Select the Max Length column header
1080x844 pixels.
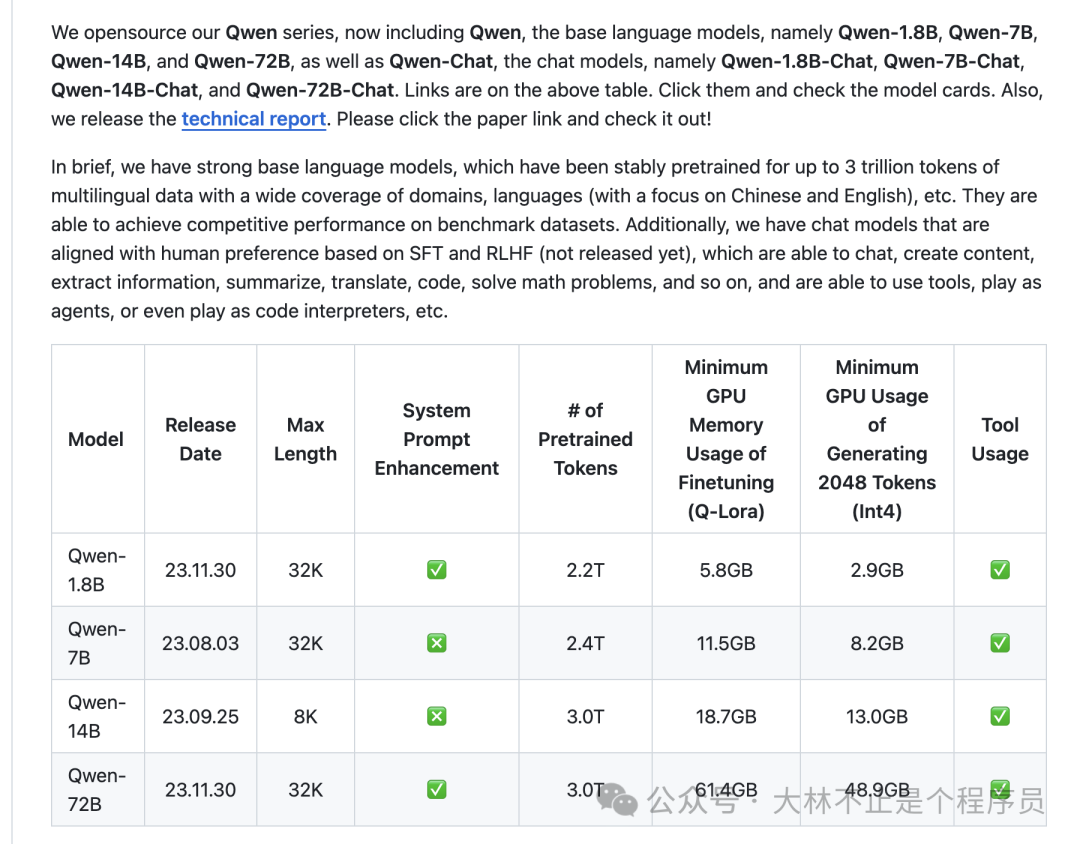click(305, 440)
